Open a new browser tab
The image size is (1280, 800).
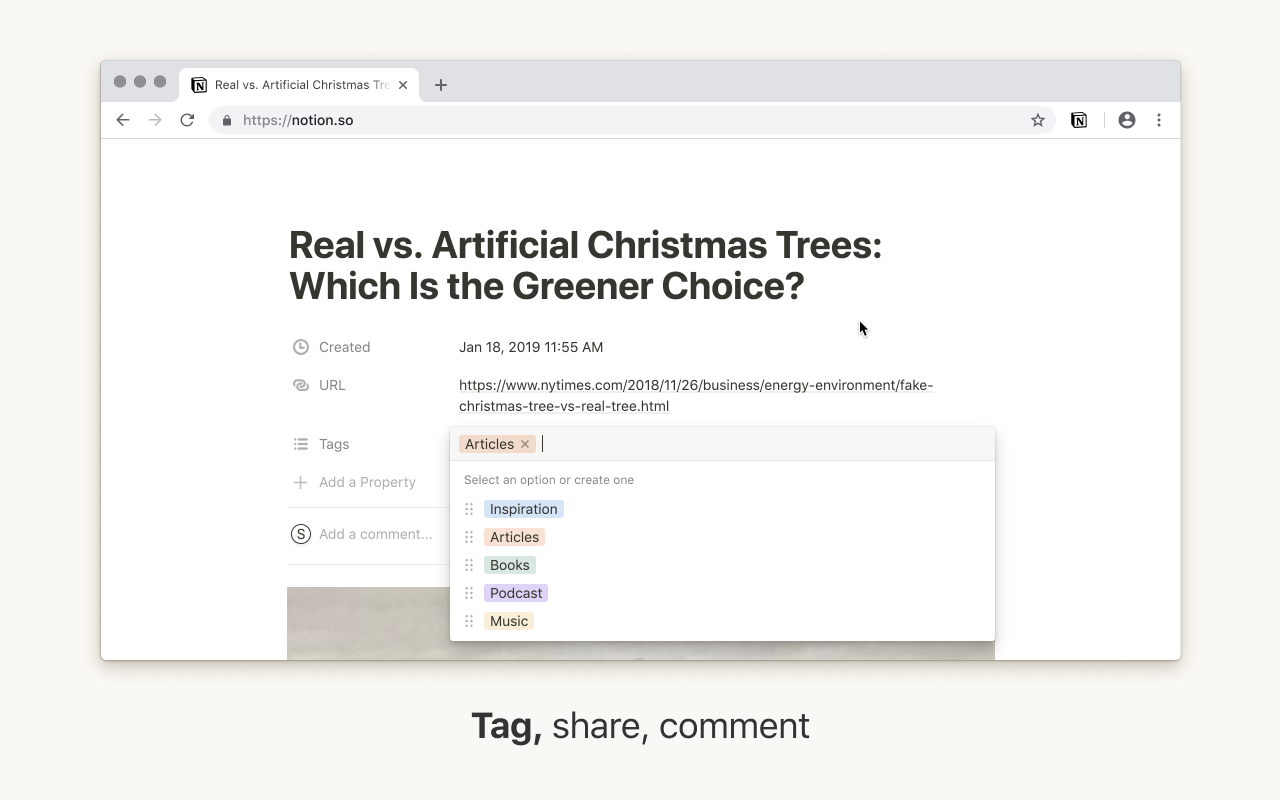[441, 85]
